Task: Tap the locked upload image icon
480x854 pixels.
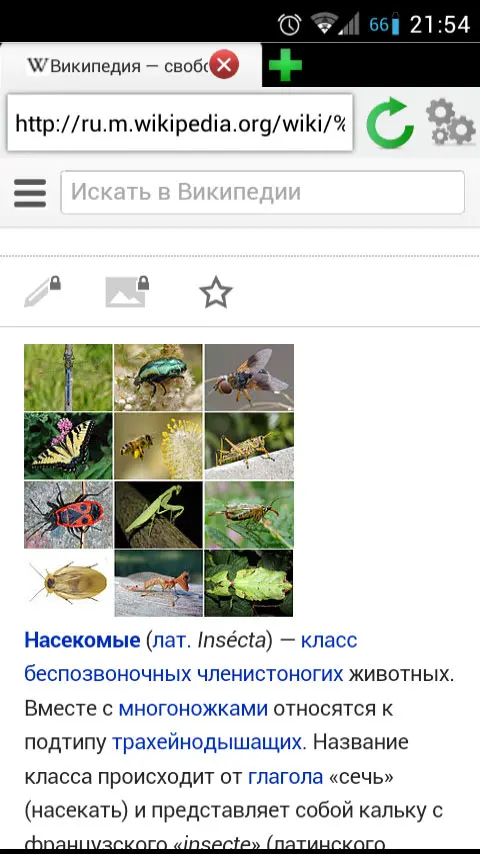Action: [127, 291]
